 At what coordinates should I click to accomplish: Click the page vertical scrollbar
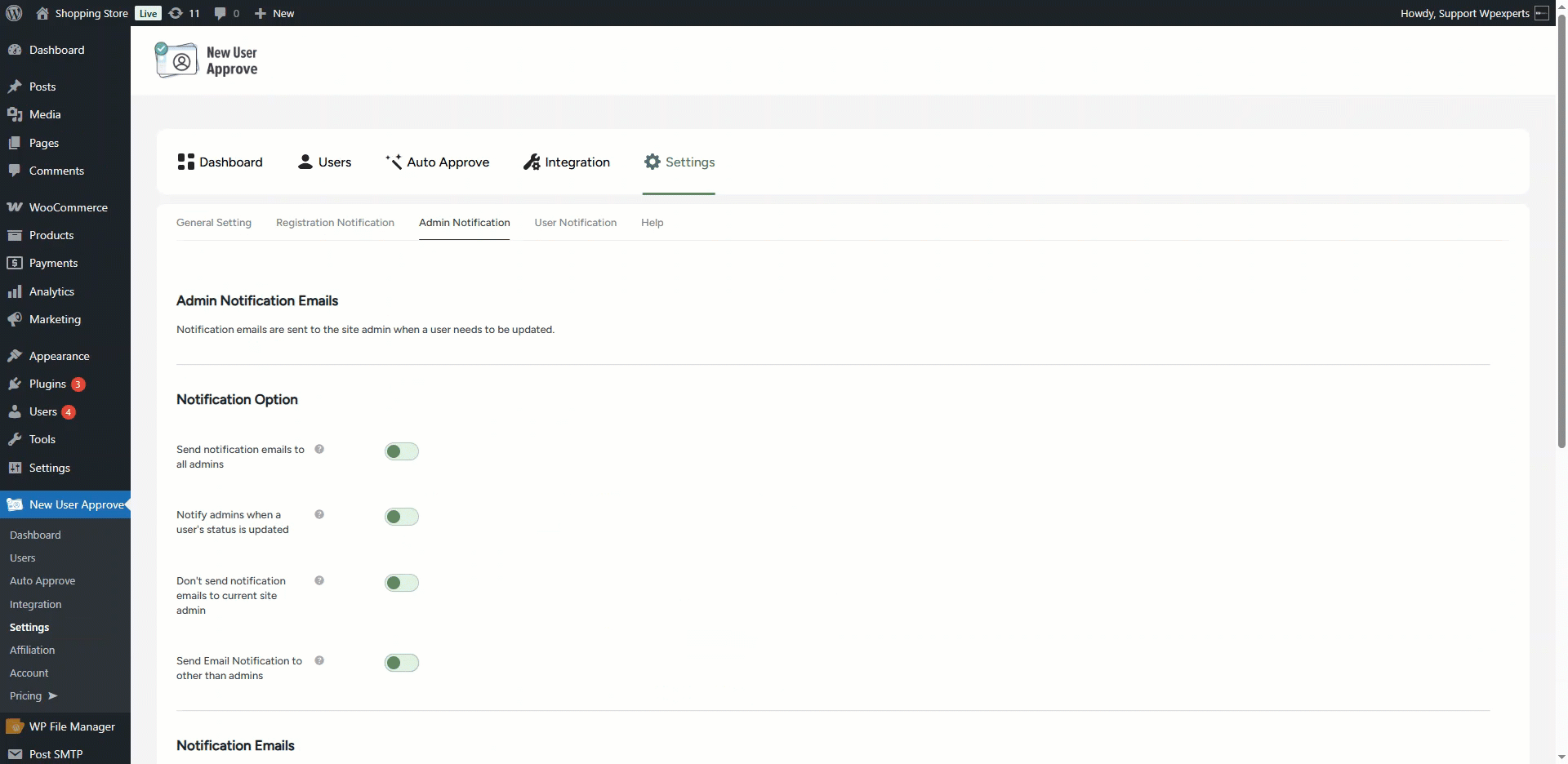(x=1561, y=245)
